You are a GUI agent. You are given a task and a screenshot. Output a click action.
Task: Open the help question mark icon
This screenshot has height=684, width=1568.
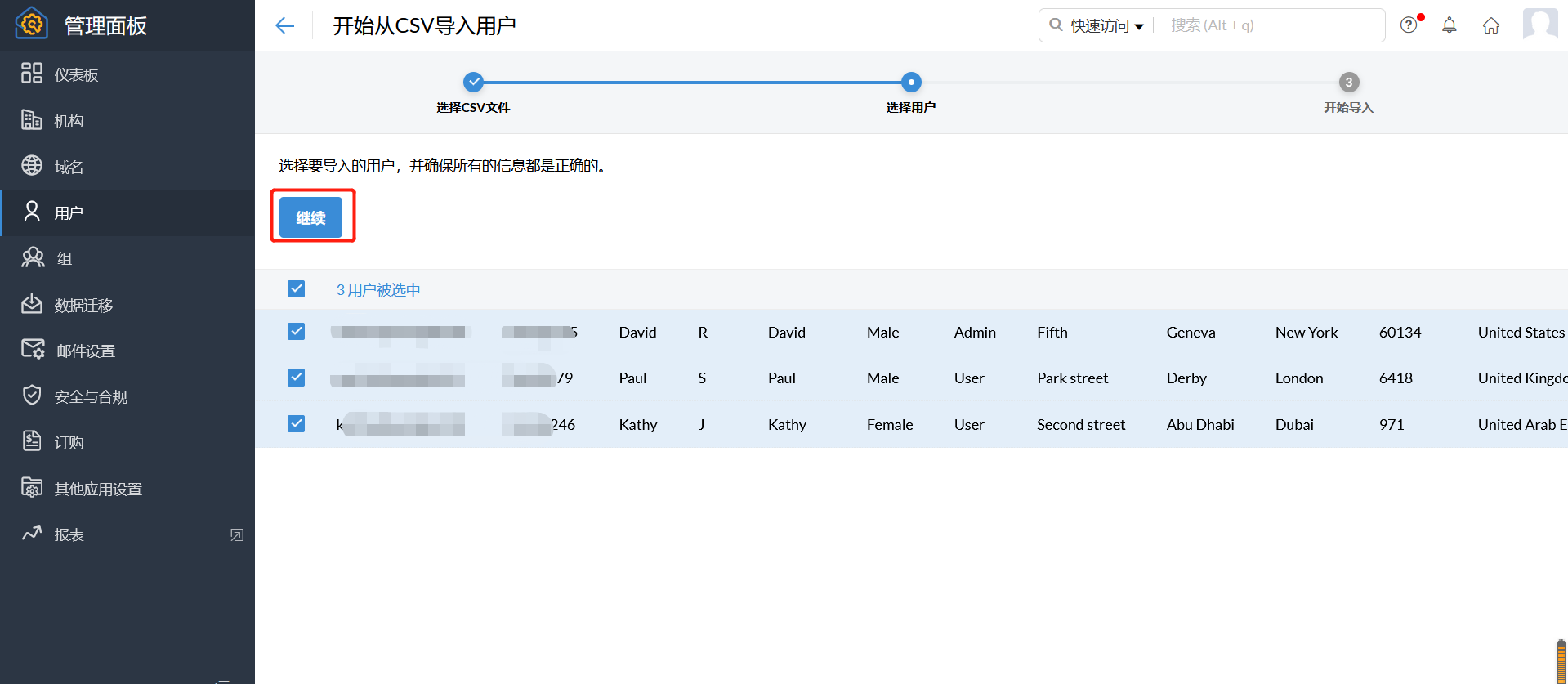(x=1409, y=25)
